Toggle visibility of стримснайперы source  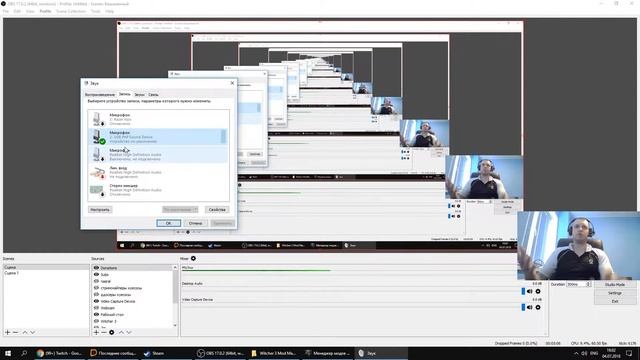(96, 288)
